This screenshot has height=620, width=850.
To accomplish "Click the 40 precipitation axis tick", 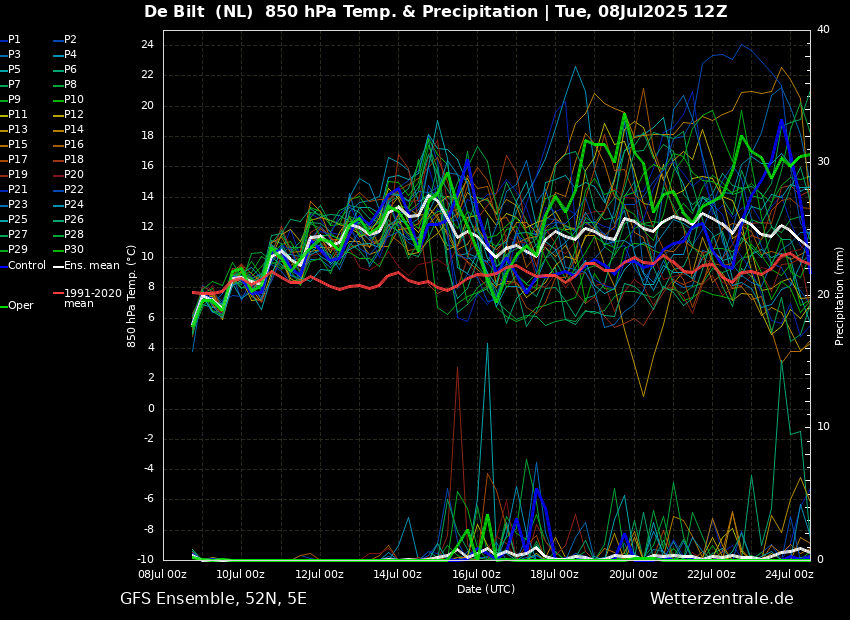I will (823, 29).
